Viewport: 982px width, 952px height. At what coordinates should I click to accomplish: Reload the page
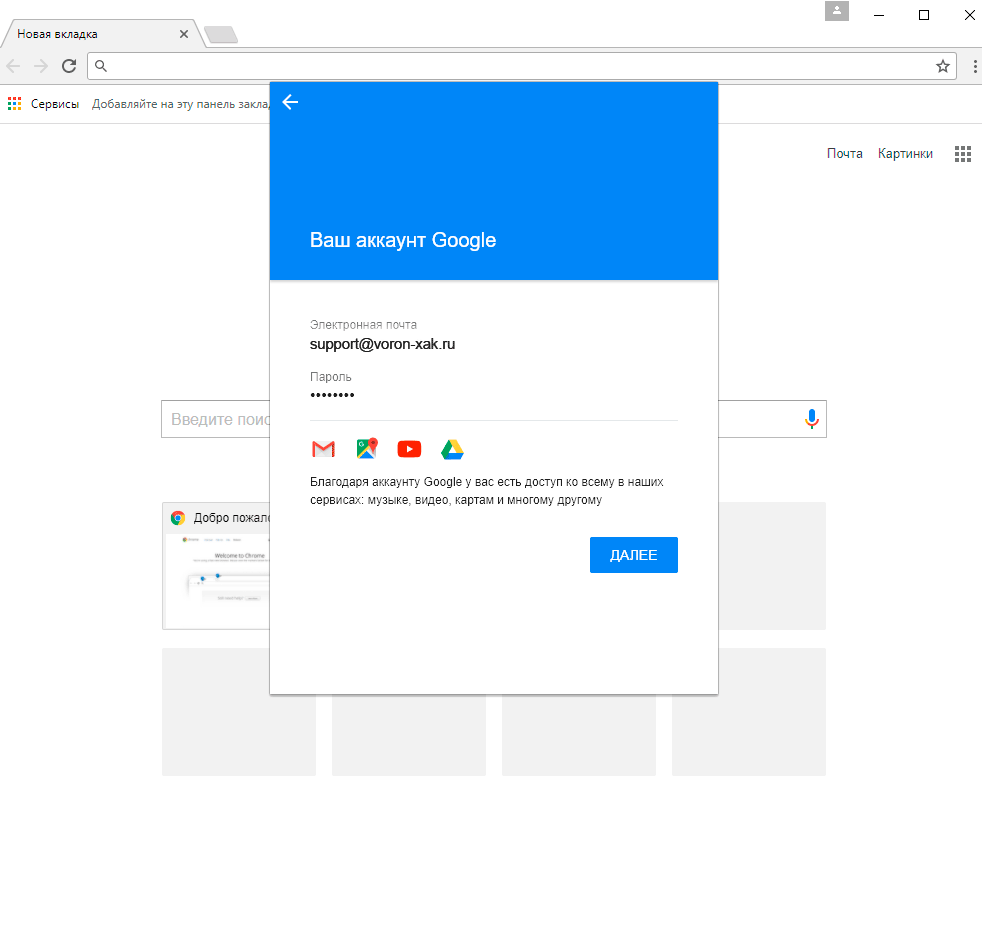click(69, 66)
